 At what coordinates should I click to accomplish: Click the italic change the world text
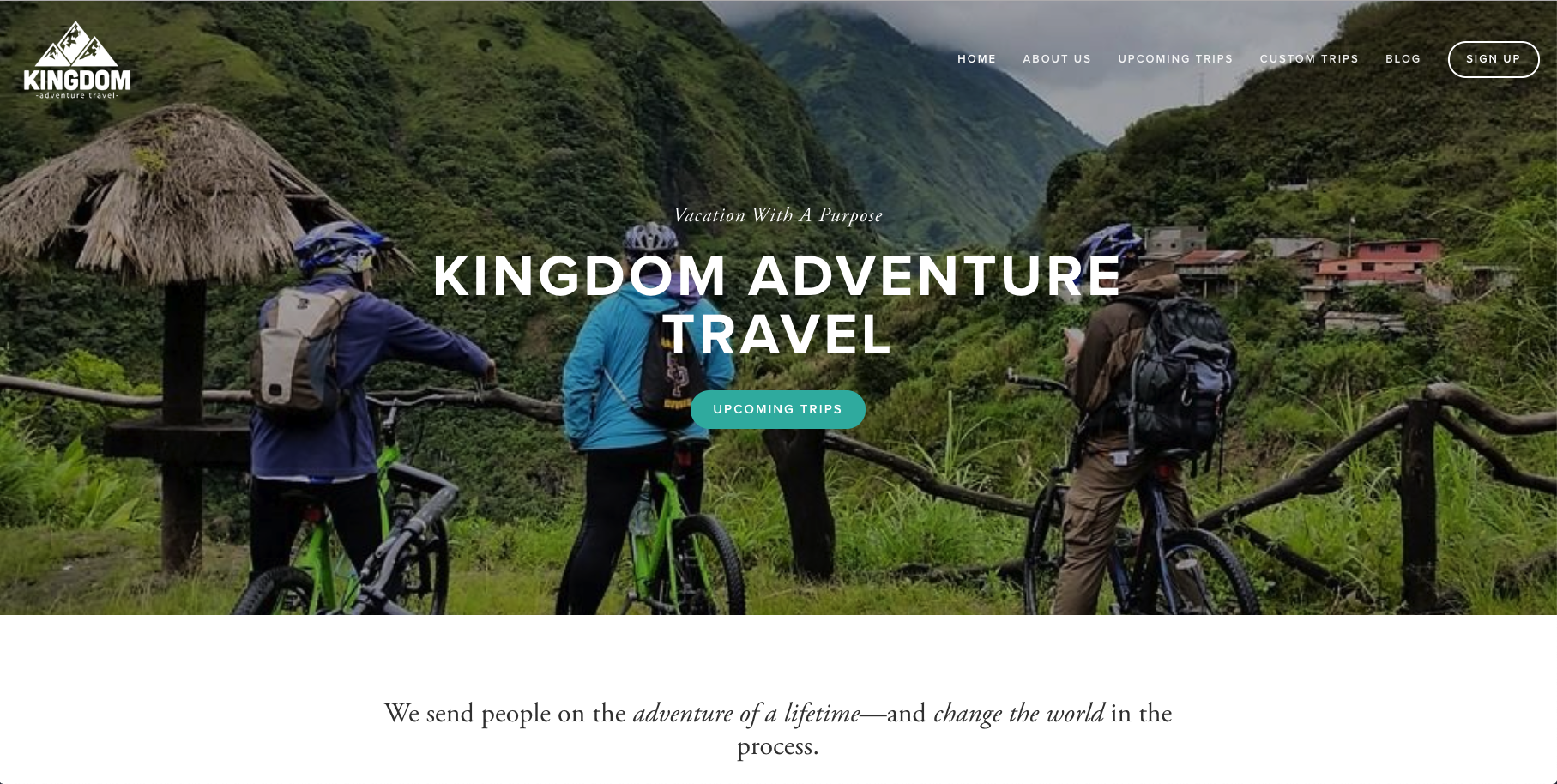click(x=1018, y=713)
